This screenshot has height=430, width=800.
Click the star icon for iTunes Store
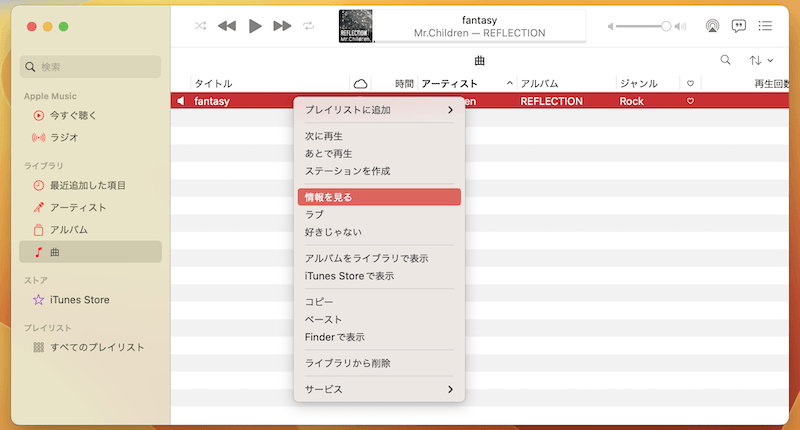click(39, 300)
